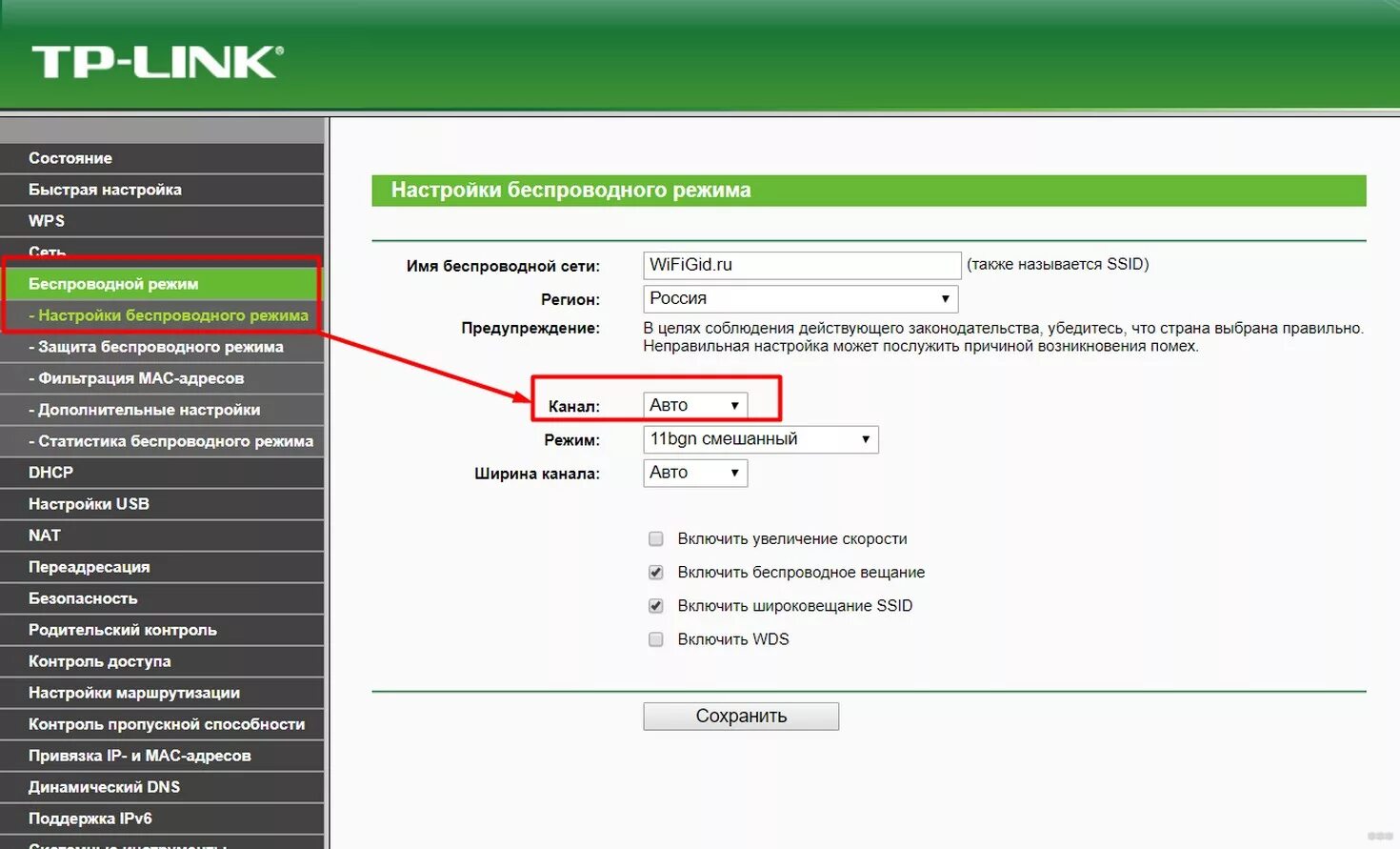Click the Имя беспроводной сети label
Image resolution: width=1400 pixels, height=849 pixels.
pyautogui.click(x=503, y=267)
